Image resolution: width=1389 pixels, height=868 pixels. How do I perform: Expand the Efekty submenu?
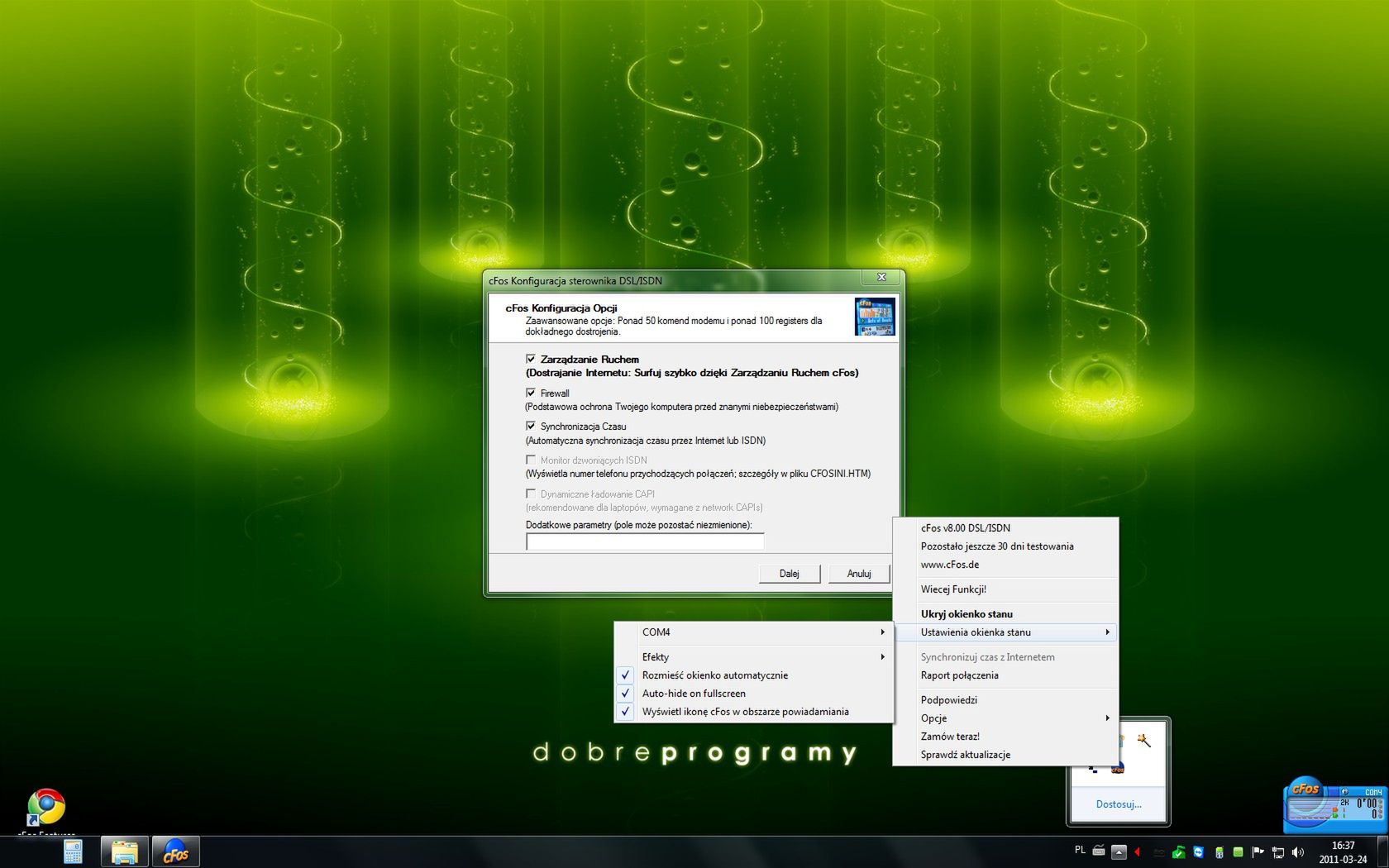click(754, 657)
